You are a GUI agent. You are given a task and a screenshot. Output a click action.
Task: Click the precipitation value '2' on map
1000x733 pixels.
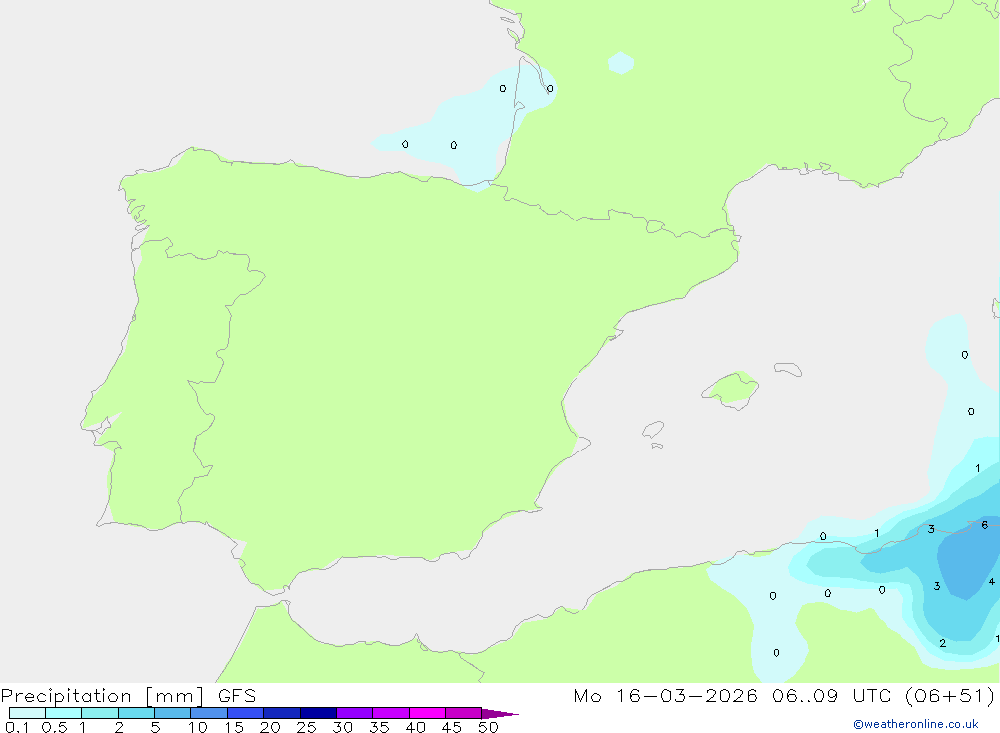(943, 643)
